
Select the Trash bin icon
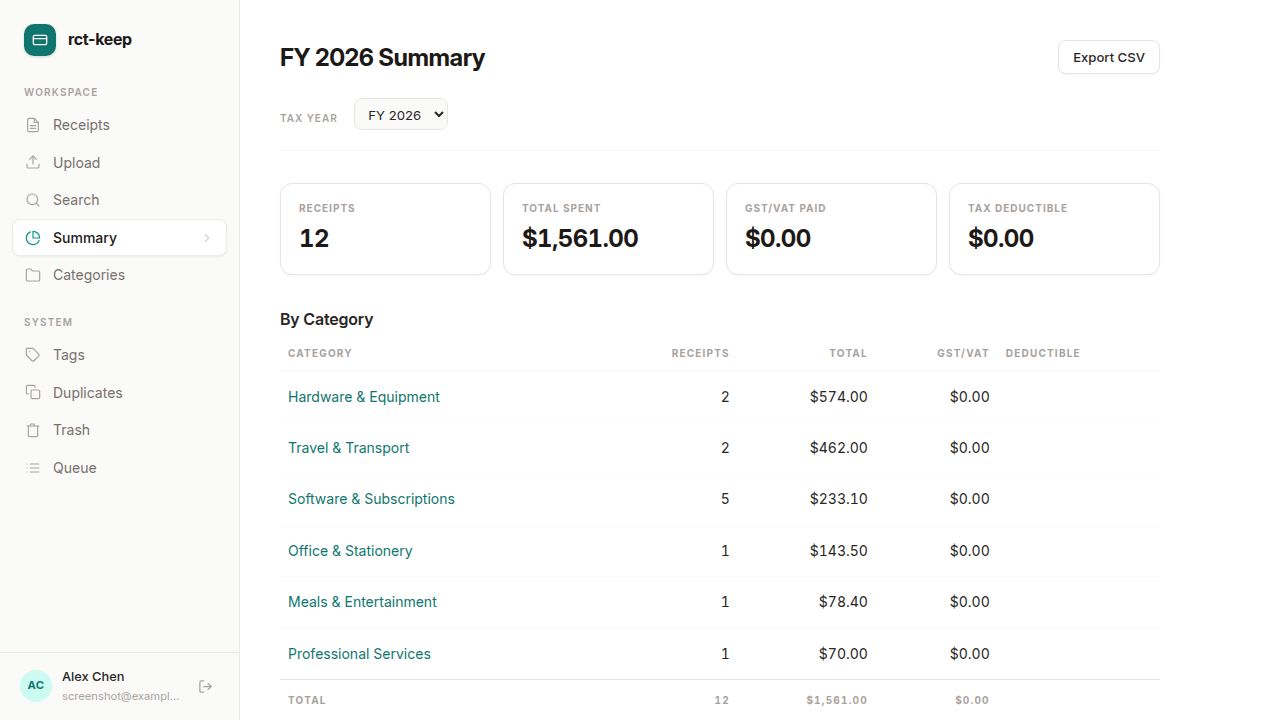(x=35, y=429)
